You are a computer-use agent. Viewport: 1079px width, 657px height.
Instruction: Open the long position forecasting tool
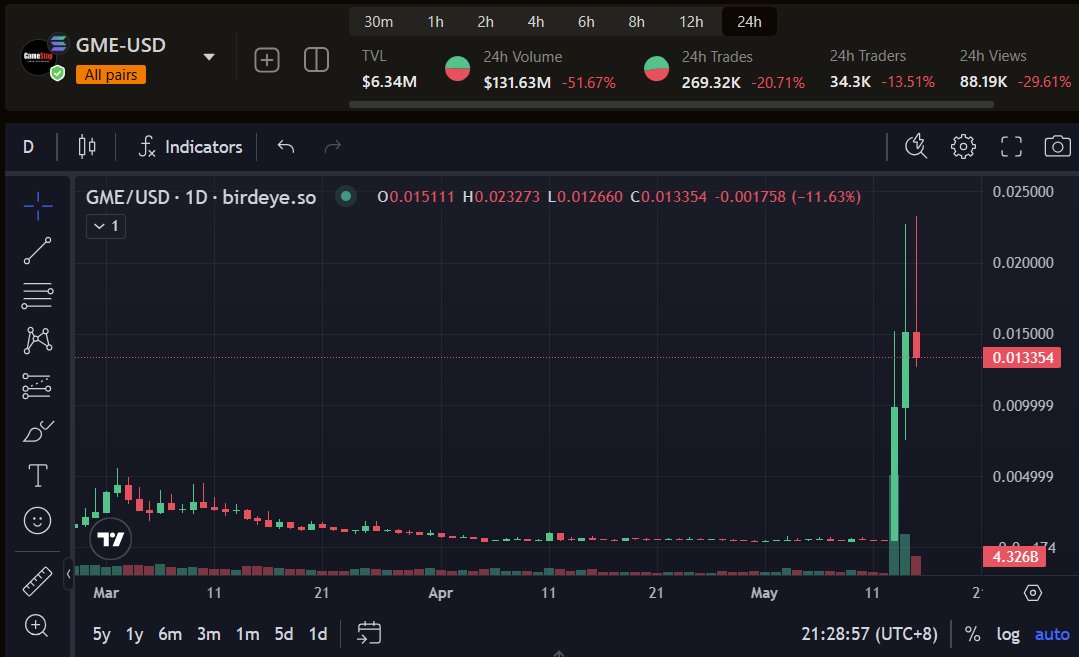pyautogui.click(x=37, y=386)
